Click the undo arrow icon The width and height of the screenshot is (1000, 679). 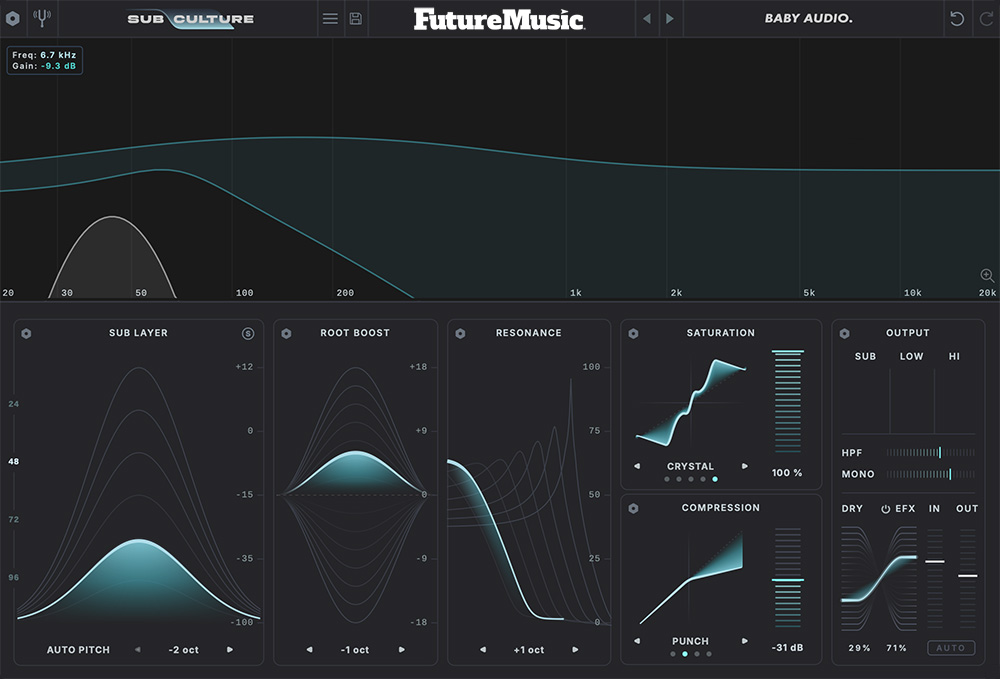pos(957,18)
